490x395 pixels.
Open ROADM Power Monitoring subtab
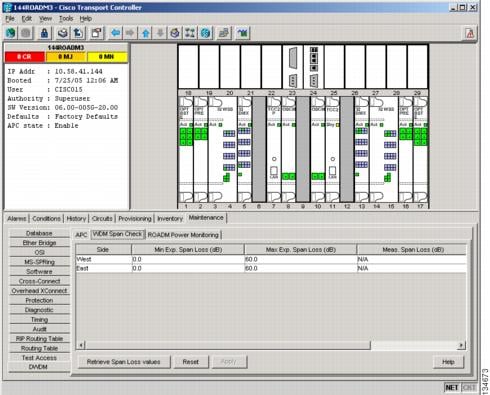pyautogui.click(x=183, y=235)
